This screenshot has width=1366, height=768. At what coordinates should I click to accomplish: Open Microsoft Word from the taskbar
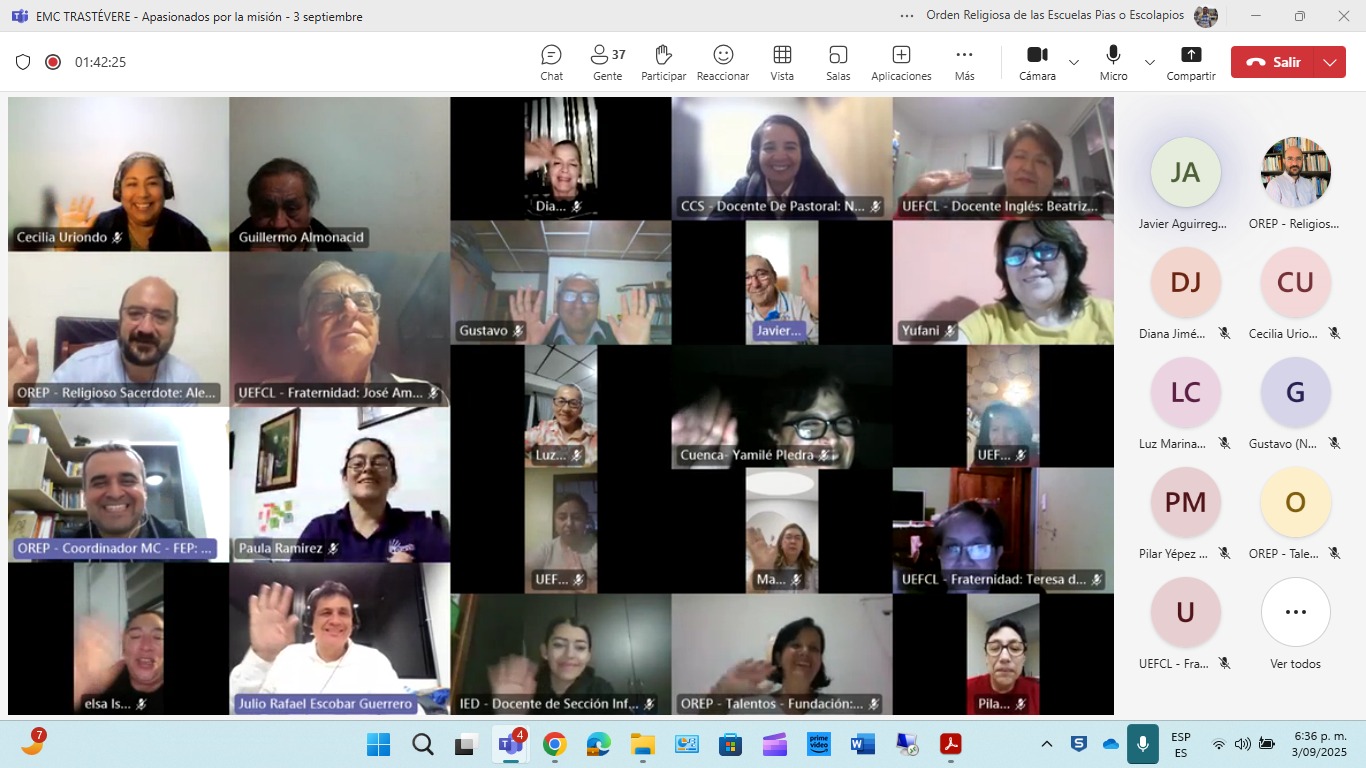(862, 744)
